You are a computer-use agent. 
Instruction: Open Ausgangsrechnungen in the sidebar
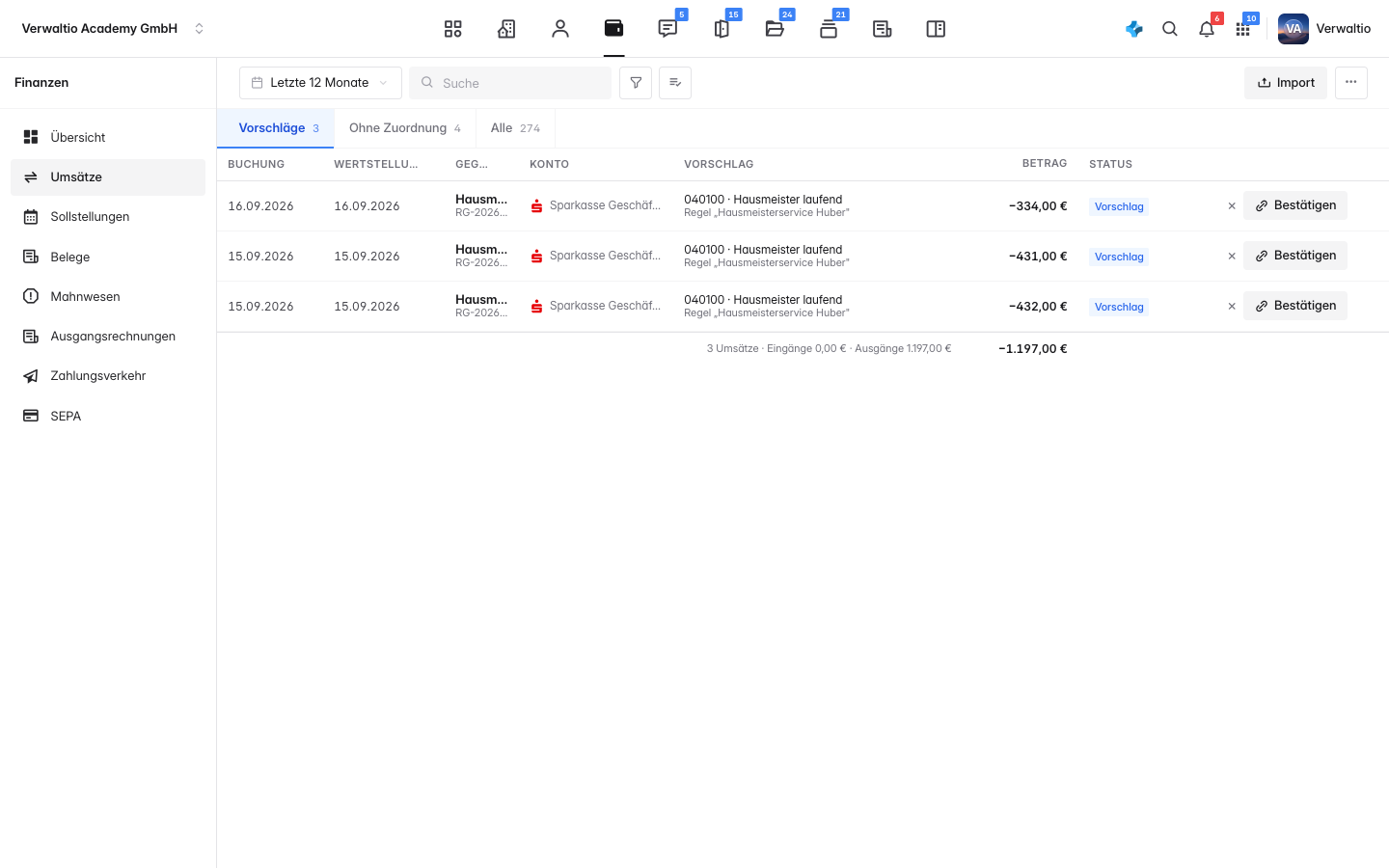pos(108,337)
